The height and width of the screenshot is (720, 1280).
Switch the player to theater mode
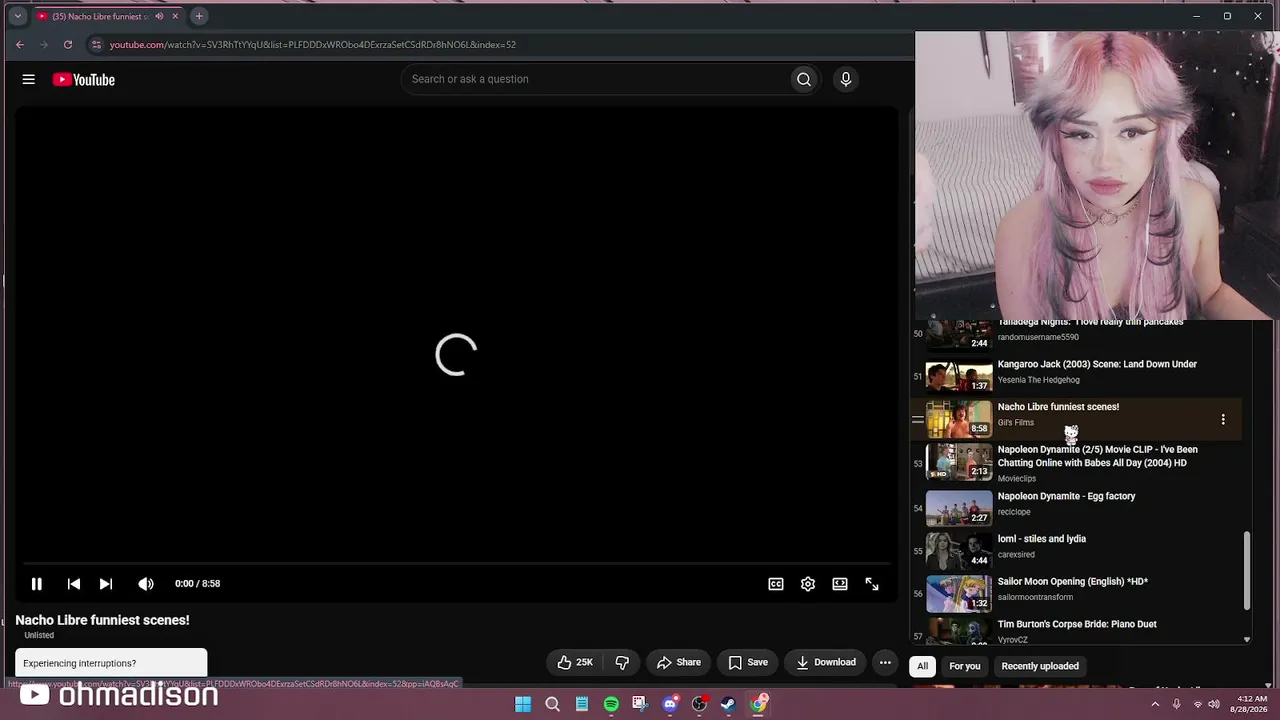click(x=840, y=584)
